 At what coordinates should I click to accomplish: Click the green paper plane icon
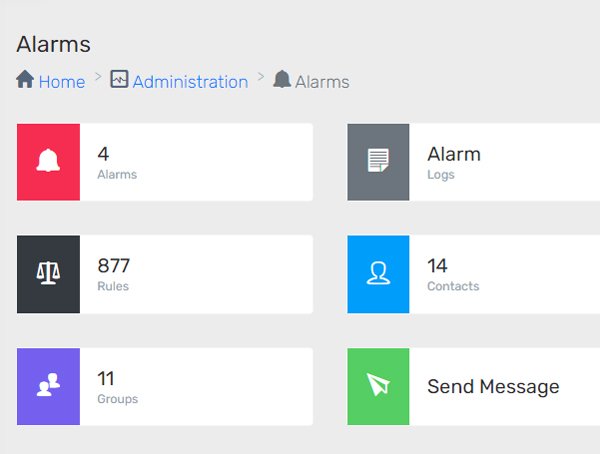pyautogui.click(x=378, y=386)
